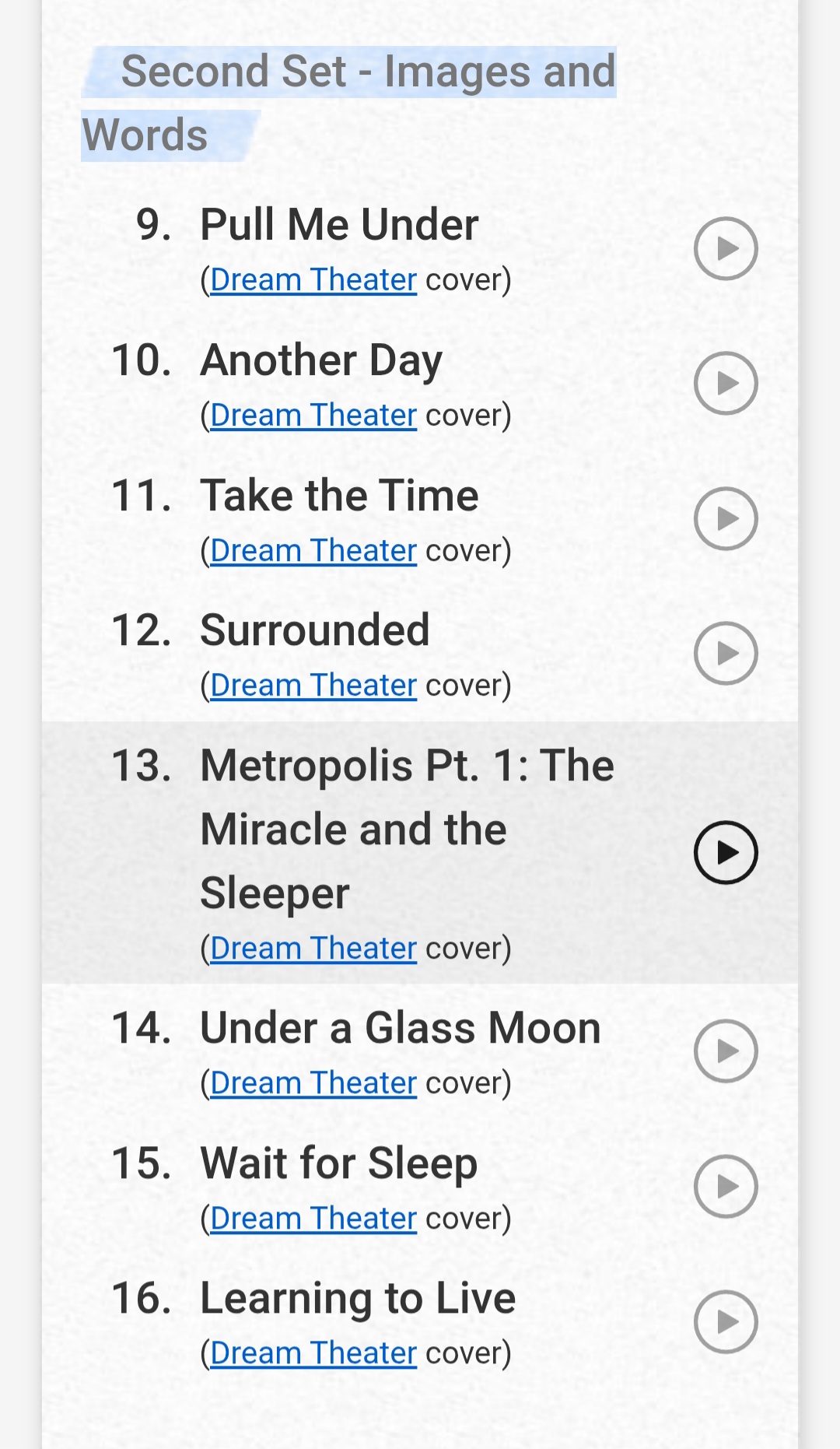
Task: Select the Metropolis Pt. 1 song title
Action: point(407,828)
